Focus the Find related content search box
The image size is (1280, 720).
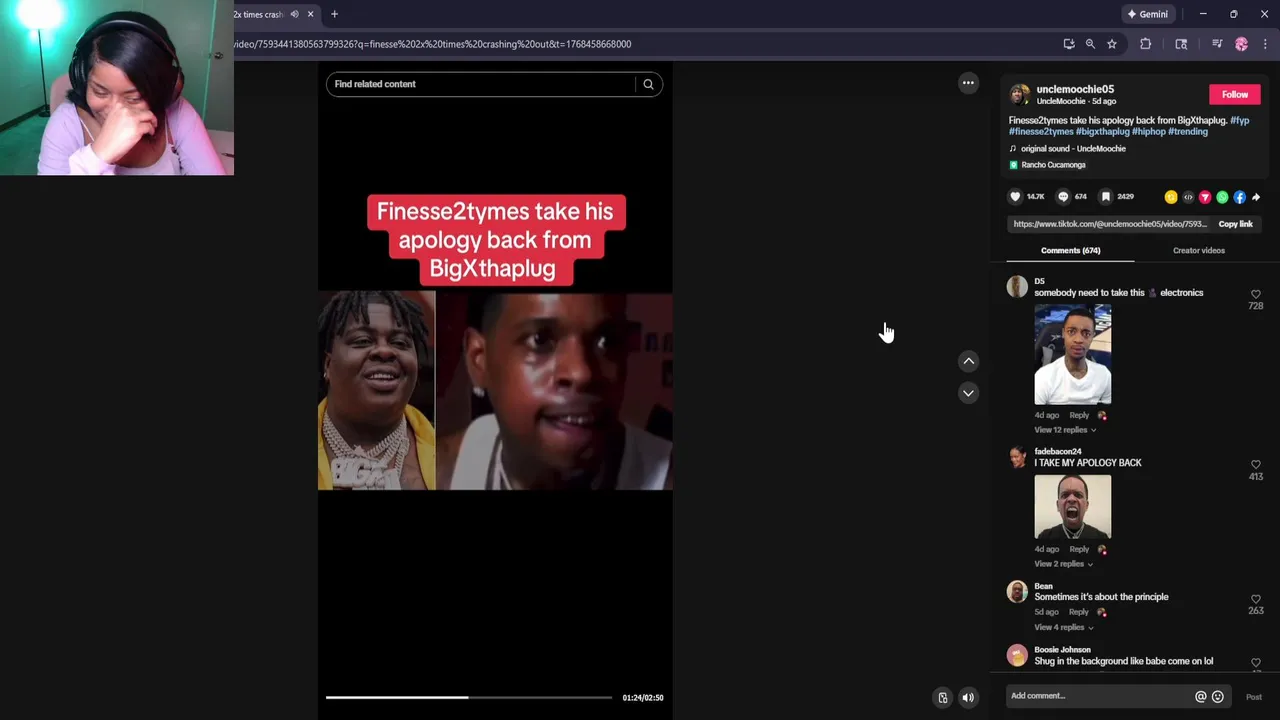[480, 84]
